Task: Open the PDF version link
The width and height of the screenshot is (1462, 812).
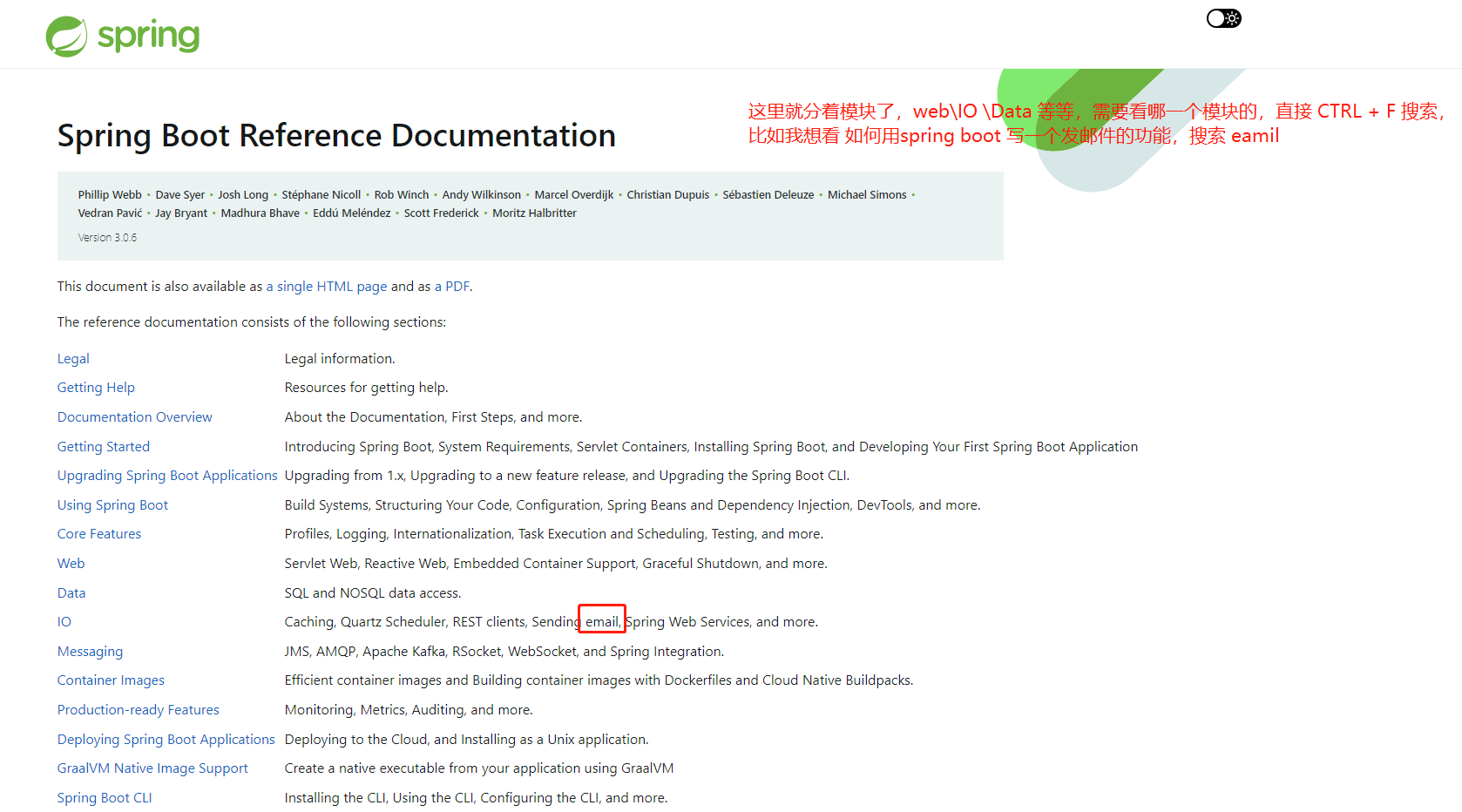Action: [x=452, y=287]
